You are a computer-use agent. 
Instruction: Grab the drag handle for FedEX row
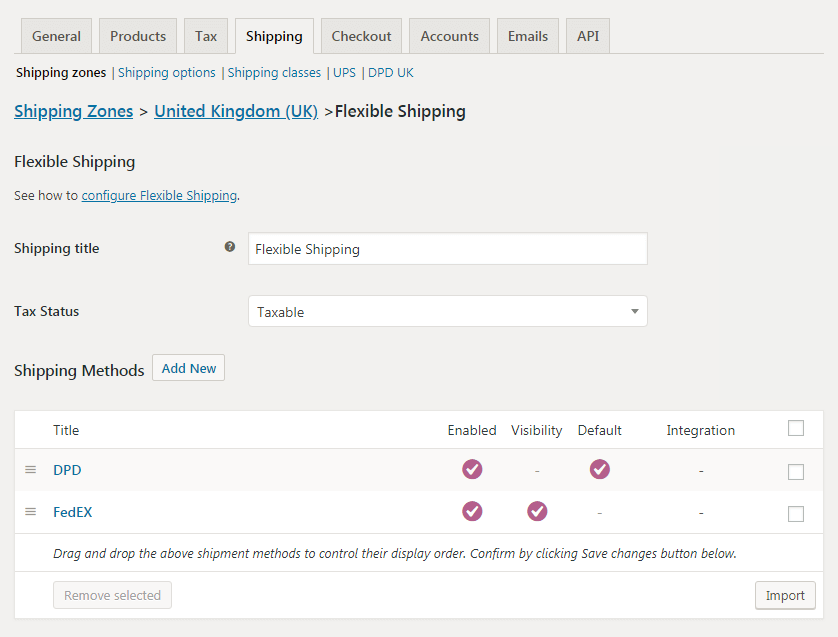[30, 512]
